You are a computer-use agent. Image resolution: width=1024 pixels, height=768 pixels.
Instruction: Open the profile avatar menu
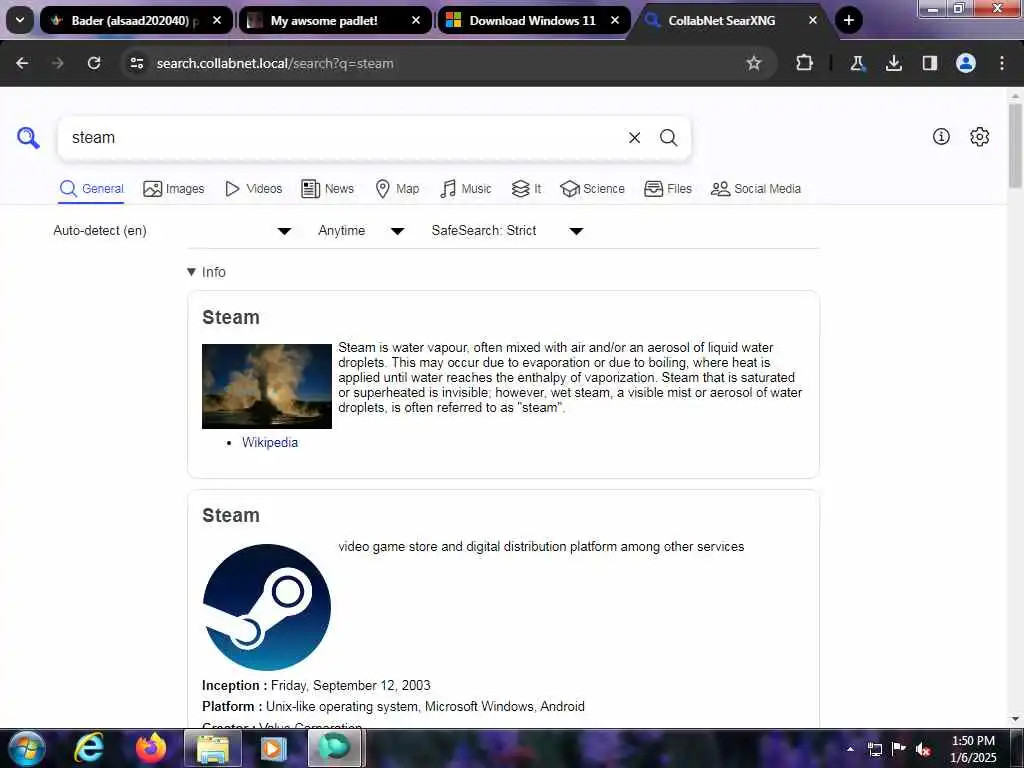click(x=966, y=63)
